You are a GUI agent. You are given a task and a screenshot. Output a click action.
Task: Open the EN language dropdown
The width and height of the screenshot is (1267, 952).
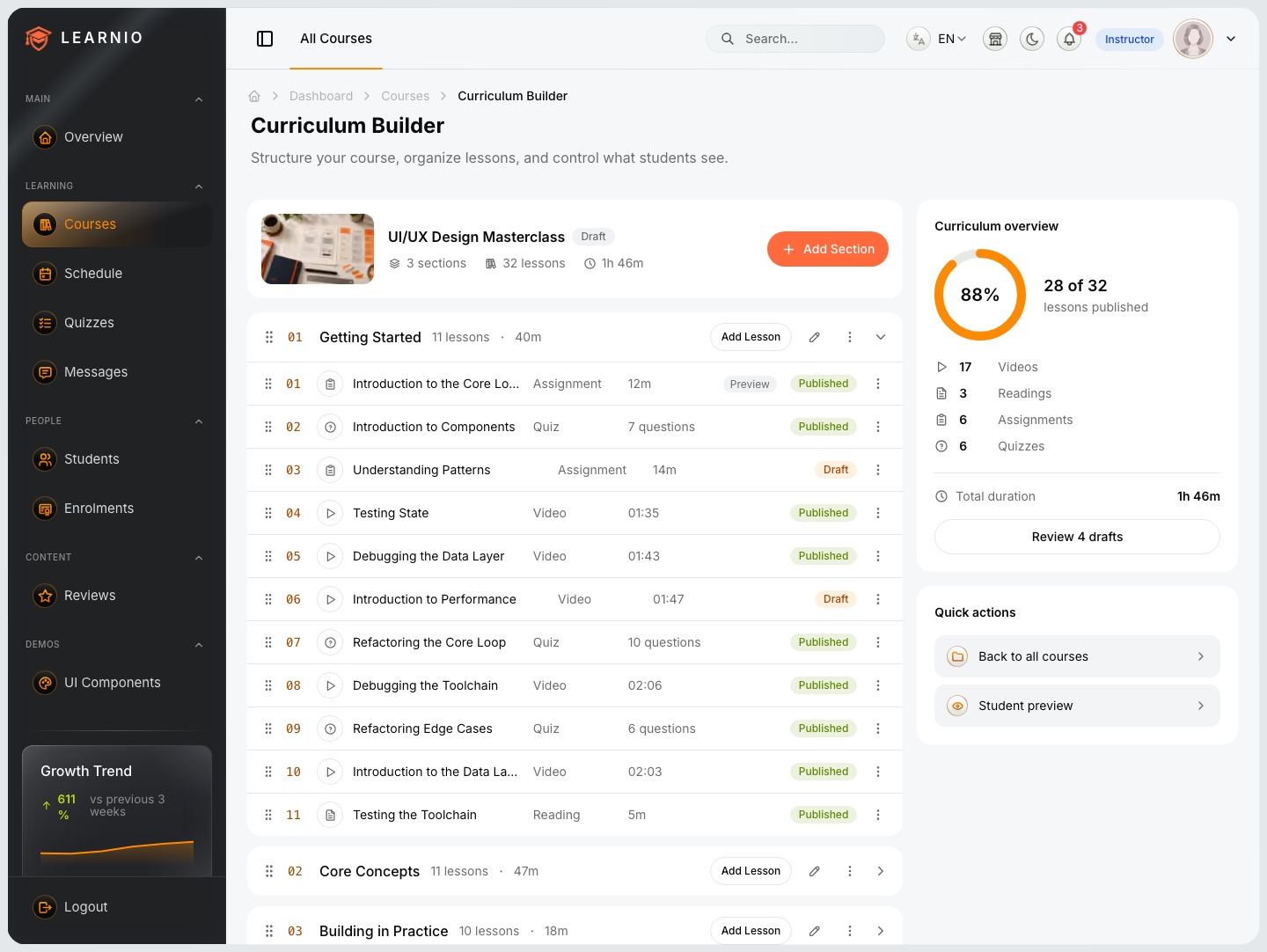pos(952,39)
